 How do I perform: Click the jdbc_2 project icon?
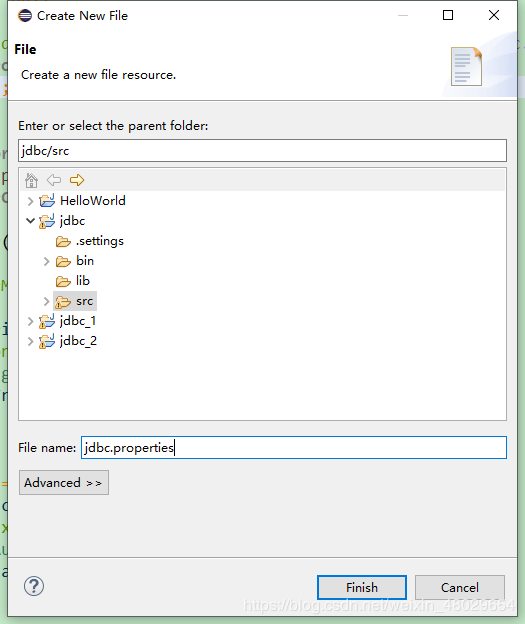pyautogui.click(x=47, y=341)
